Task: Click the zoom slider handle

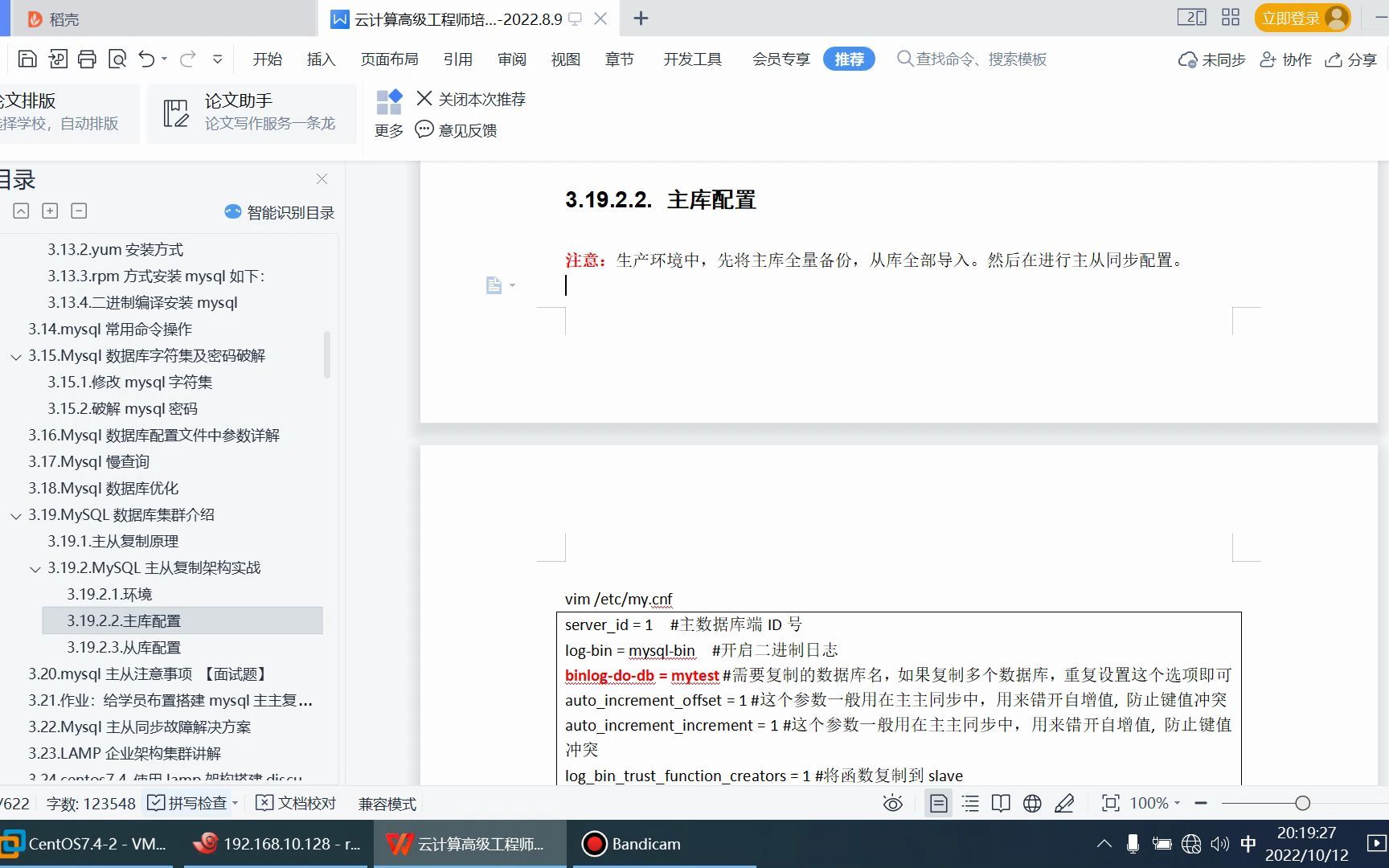Action: point(1302,803)
